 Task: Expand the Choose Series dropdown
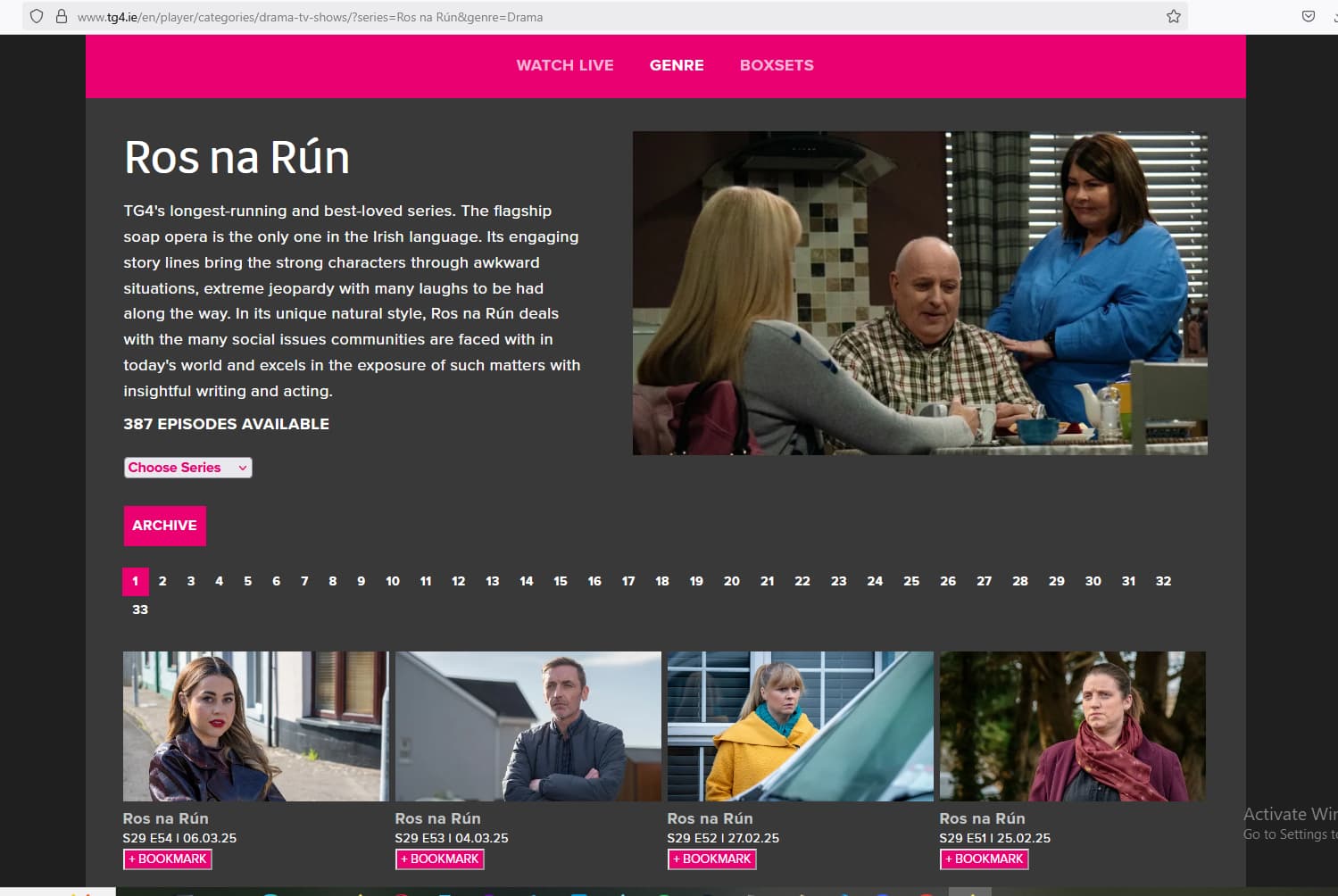point(187,468)
